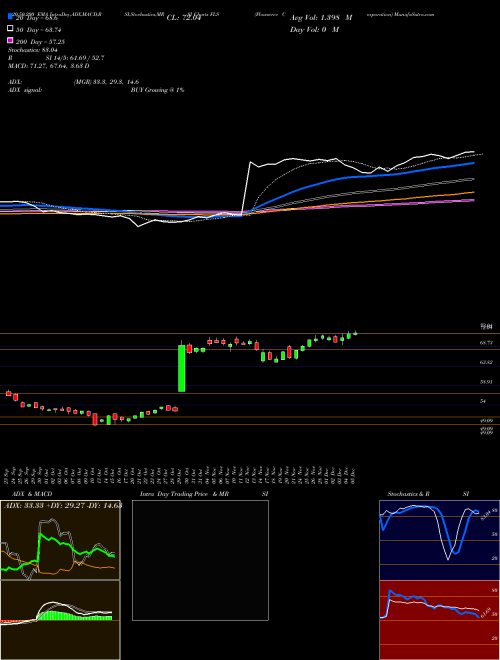Click the Intra Day Trading Price & MRSI heading

point(204,494)
